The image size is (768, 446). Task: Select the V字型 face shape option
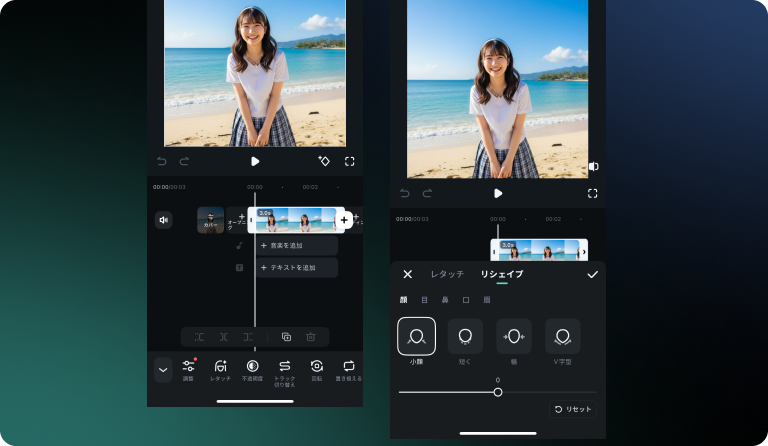click(563, 337)
